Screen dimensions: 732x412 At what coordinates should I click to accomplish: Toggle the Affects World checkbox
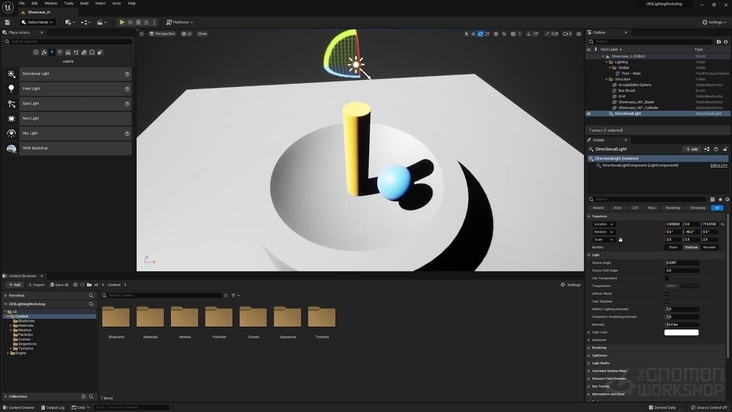click(x=668, y=293)
